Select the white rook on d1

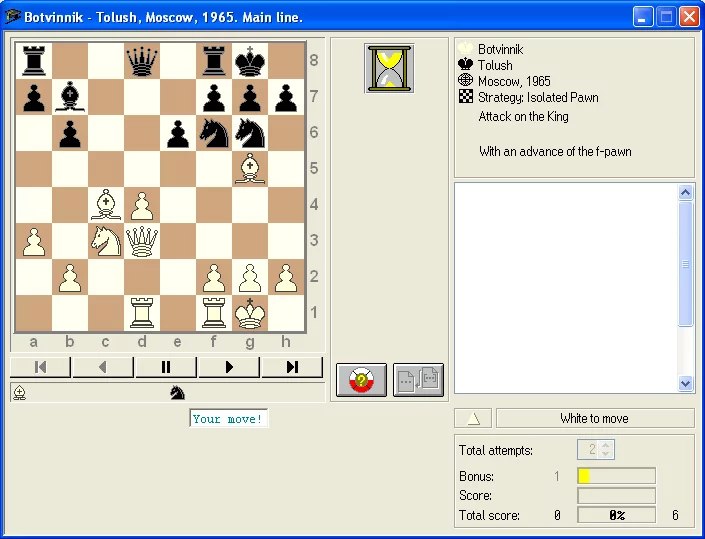click(142, 313)
